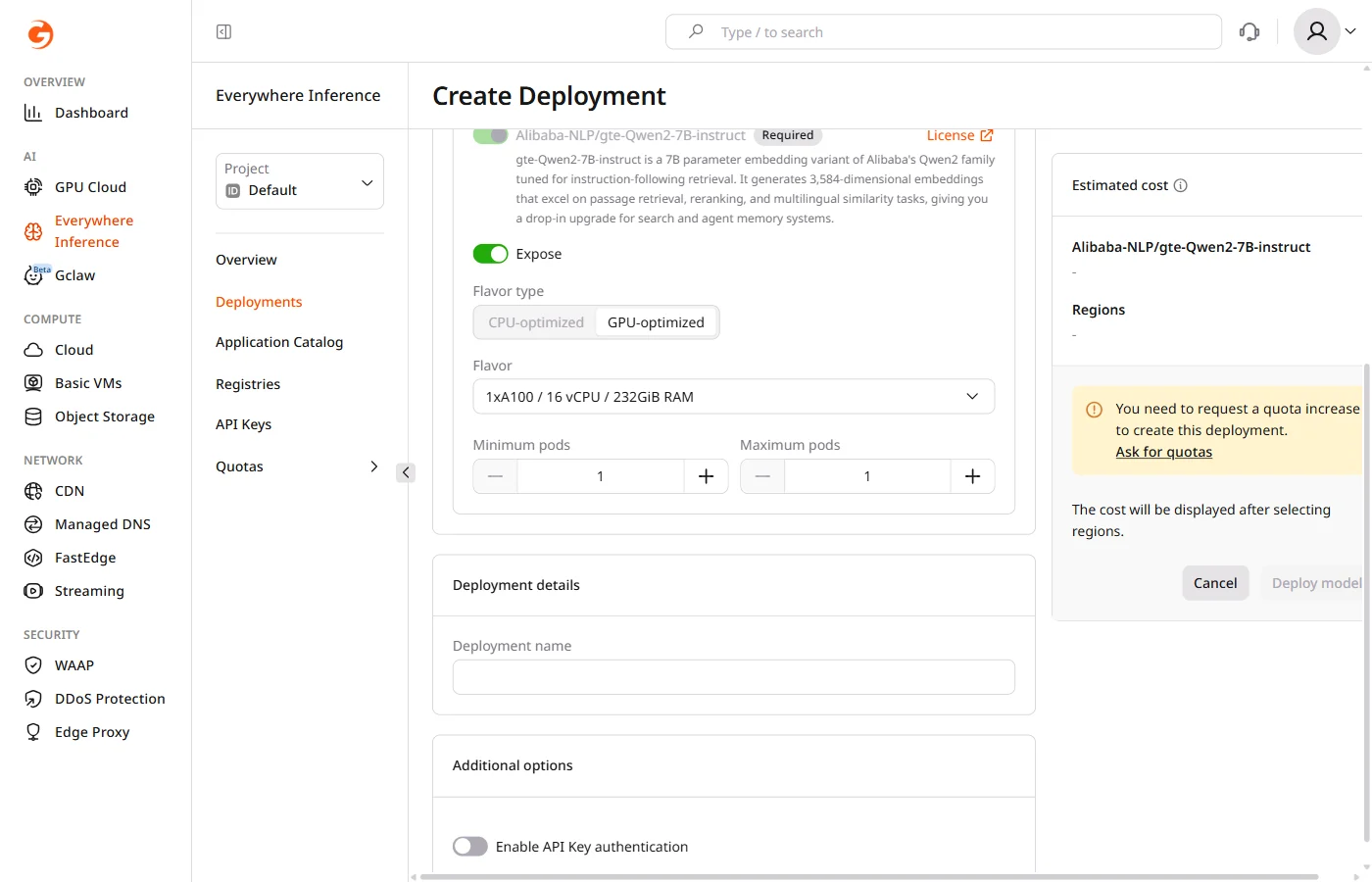Open Dashboard from the sidebar
The image size is (1372, 882).
pyautogui.click(x=91, y=113)
